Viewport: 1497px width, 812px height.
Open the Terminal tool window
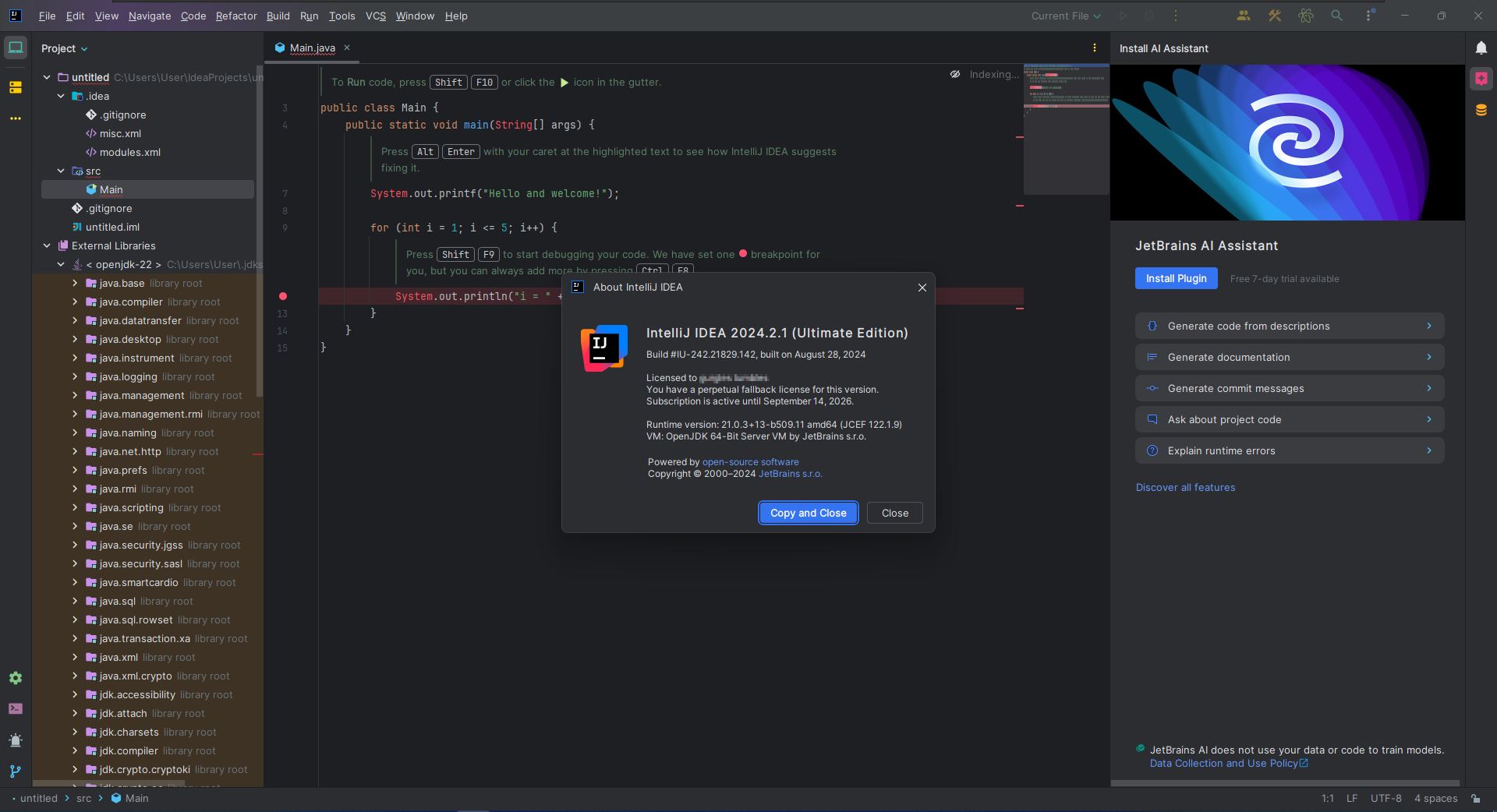pos(16,708)
